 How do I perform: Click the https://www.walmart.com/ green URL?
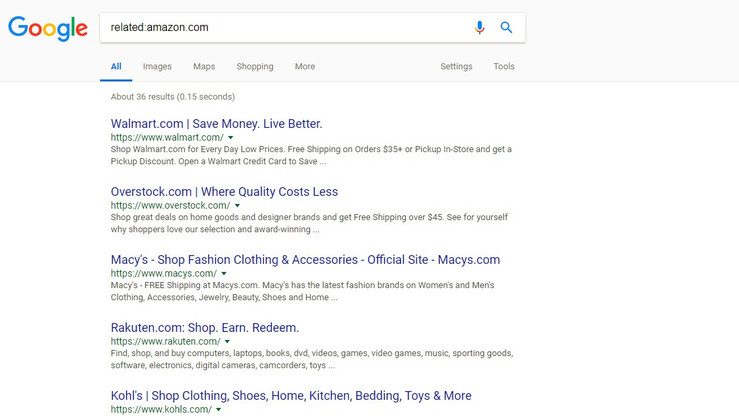click(167, 138)
